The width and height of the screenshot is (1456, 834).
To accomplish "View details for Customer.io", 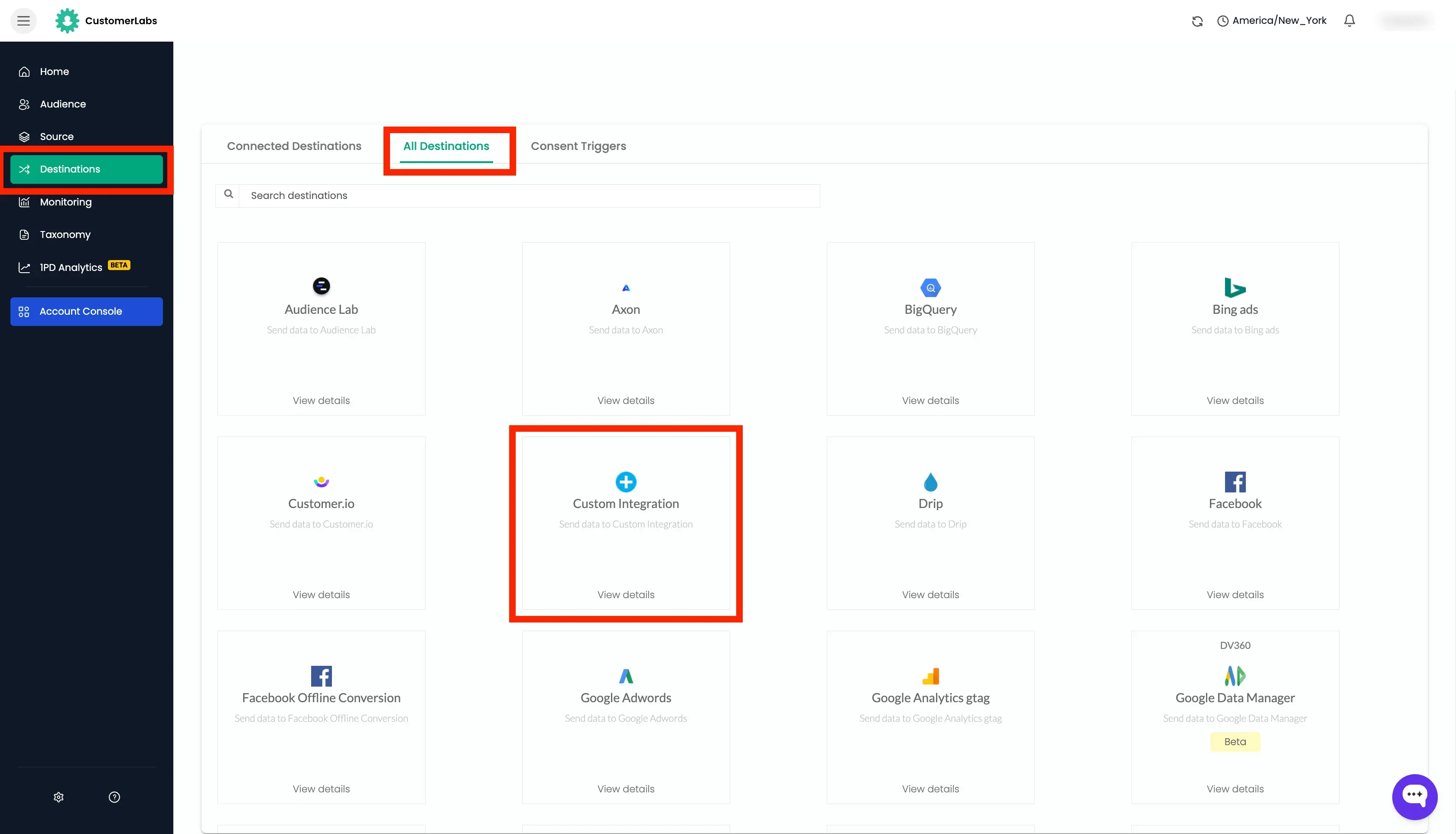I will (321, 595).
